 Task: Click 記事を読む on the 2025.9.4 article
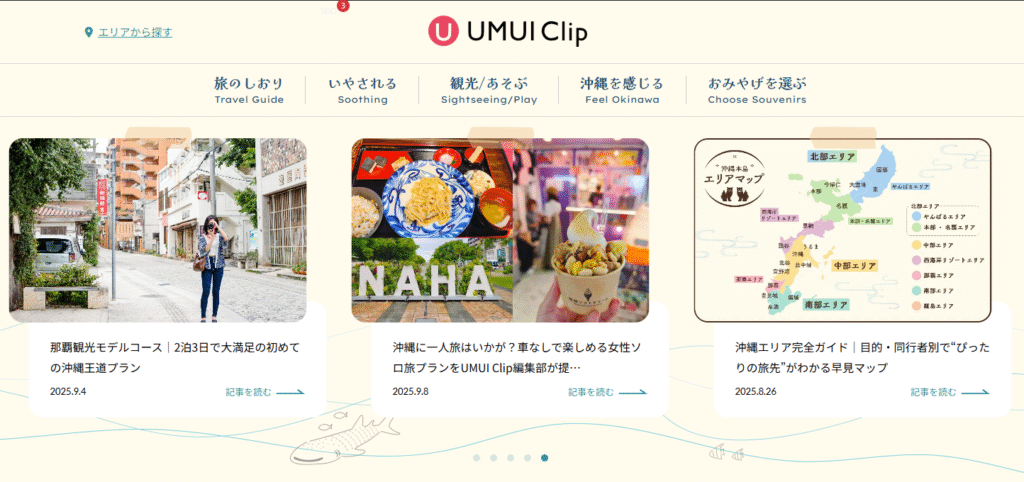click(x=248, y=393)
